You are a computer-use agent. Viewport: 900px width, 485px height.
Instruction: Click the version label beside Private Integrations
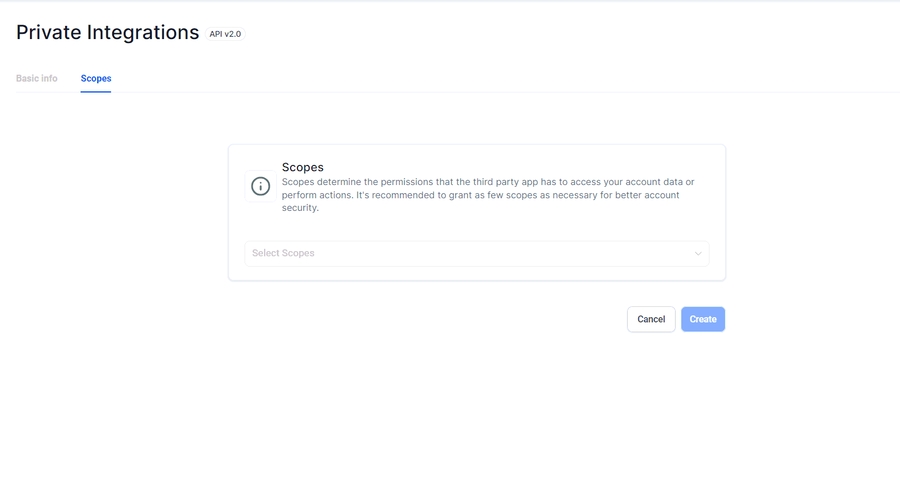coord(225,34)
